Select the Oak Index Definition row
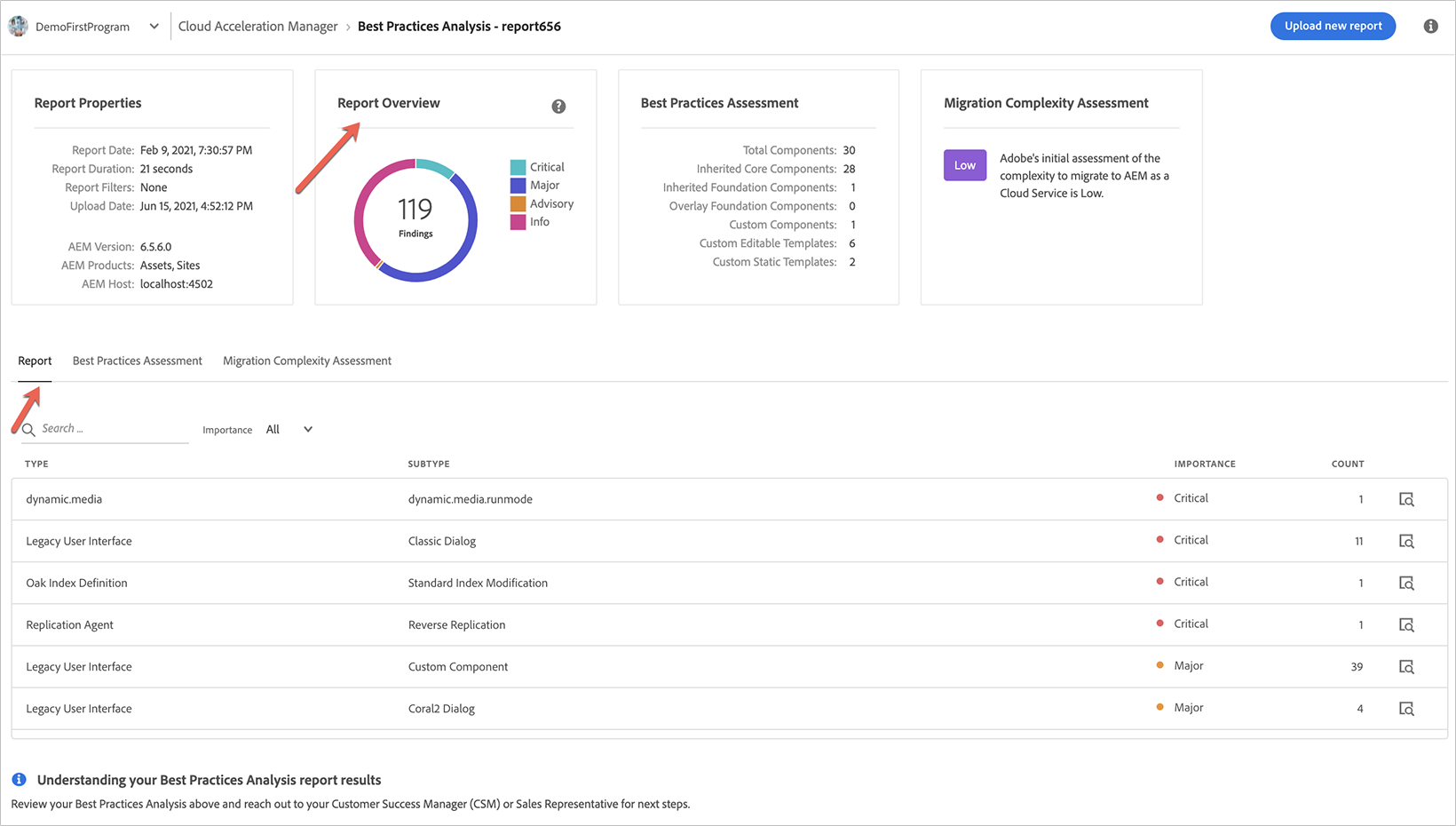This screenshot has height=826, width=1456. 729,583
